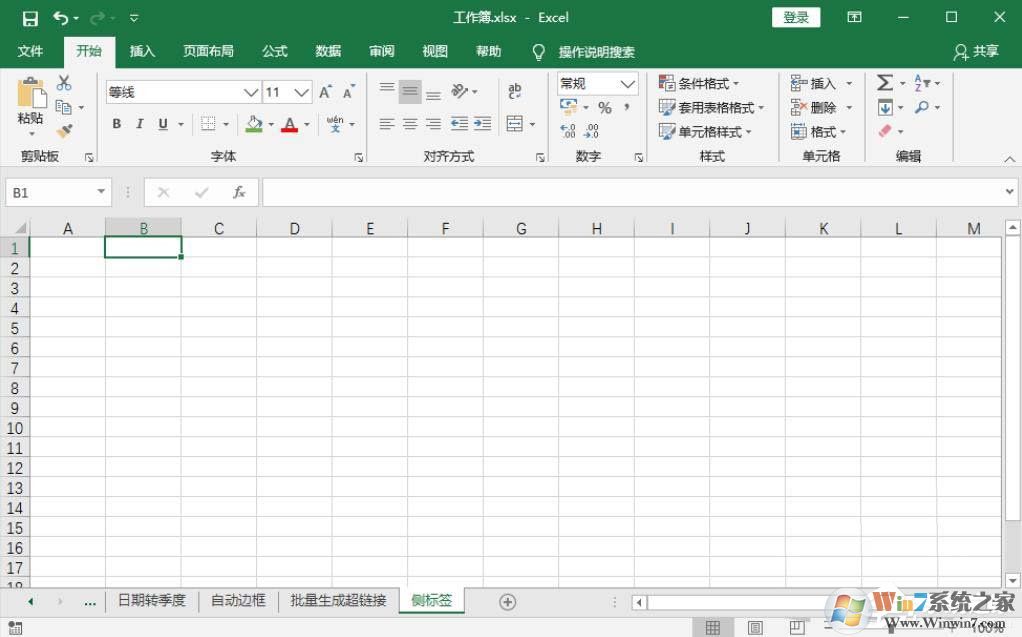Open the font size dropdown
The width and height of the screenshot is (1022, 637).
tap(300, 91)
